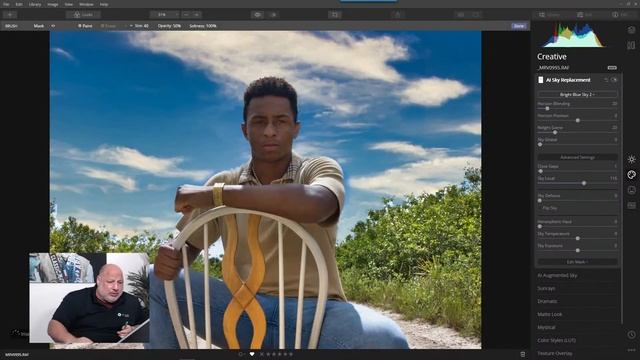Open the Image menu

click(x=53, y=4)
